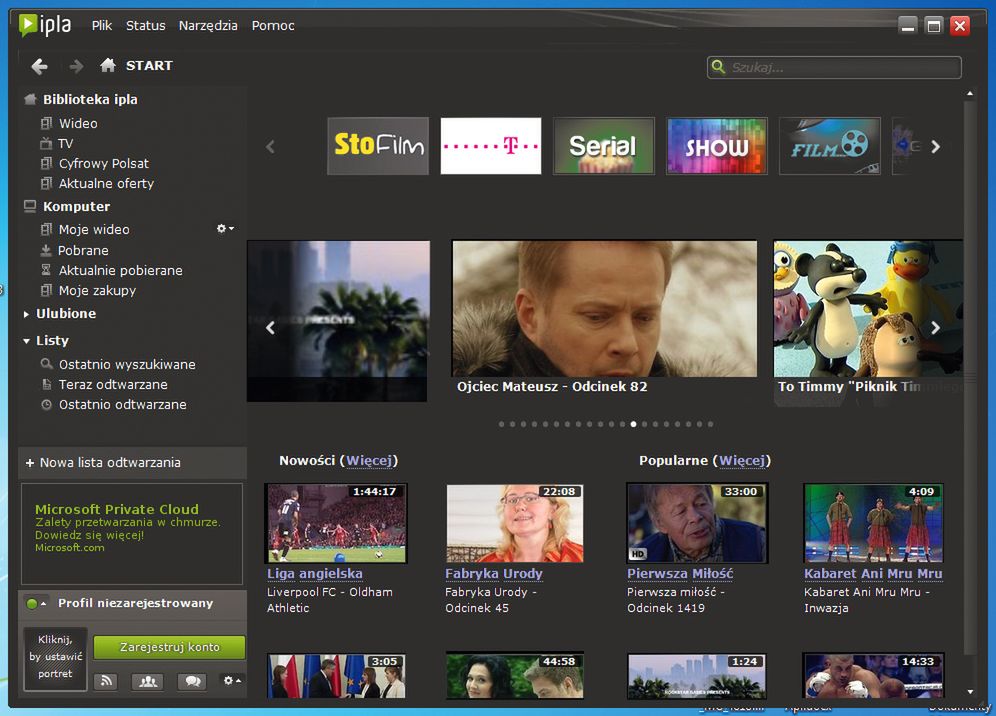The height and width of the screenshot is (716, 996).
Task: Select Aktualne oferty
Action: coord(106,184)
